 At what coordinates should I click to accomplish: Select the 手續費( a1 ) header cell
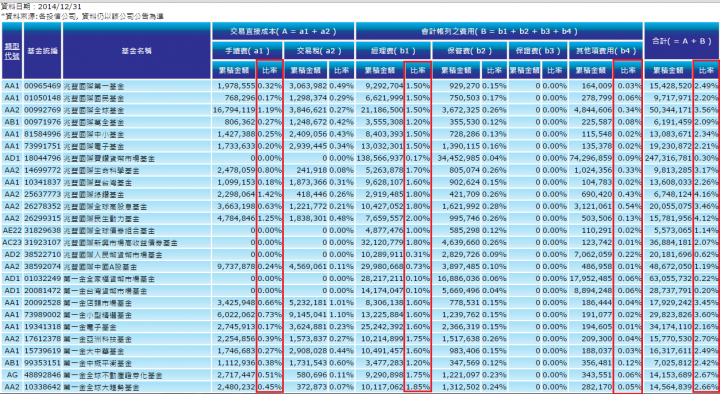coord(248,51)
